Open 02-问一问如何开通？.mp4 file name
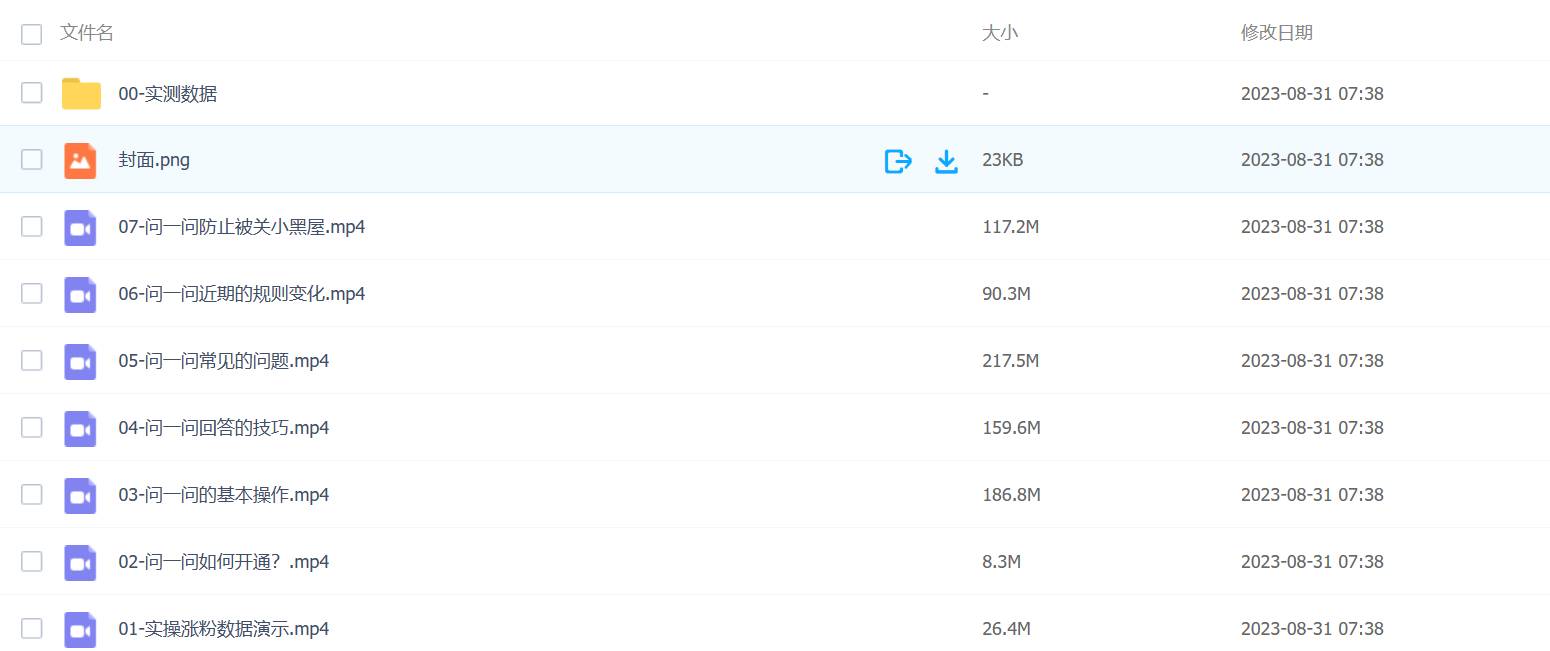Screen dimensions: 1550x651 coord(224,562)
